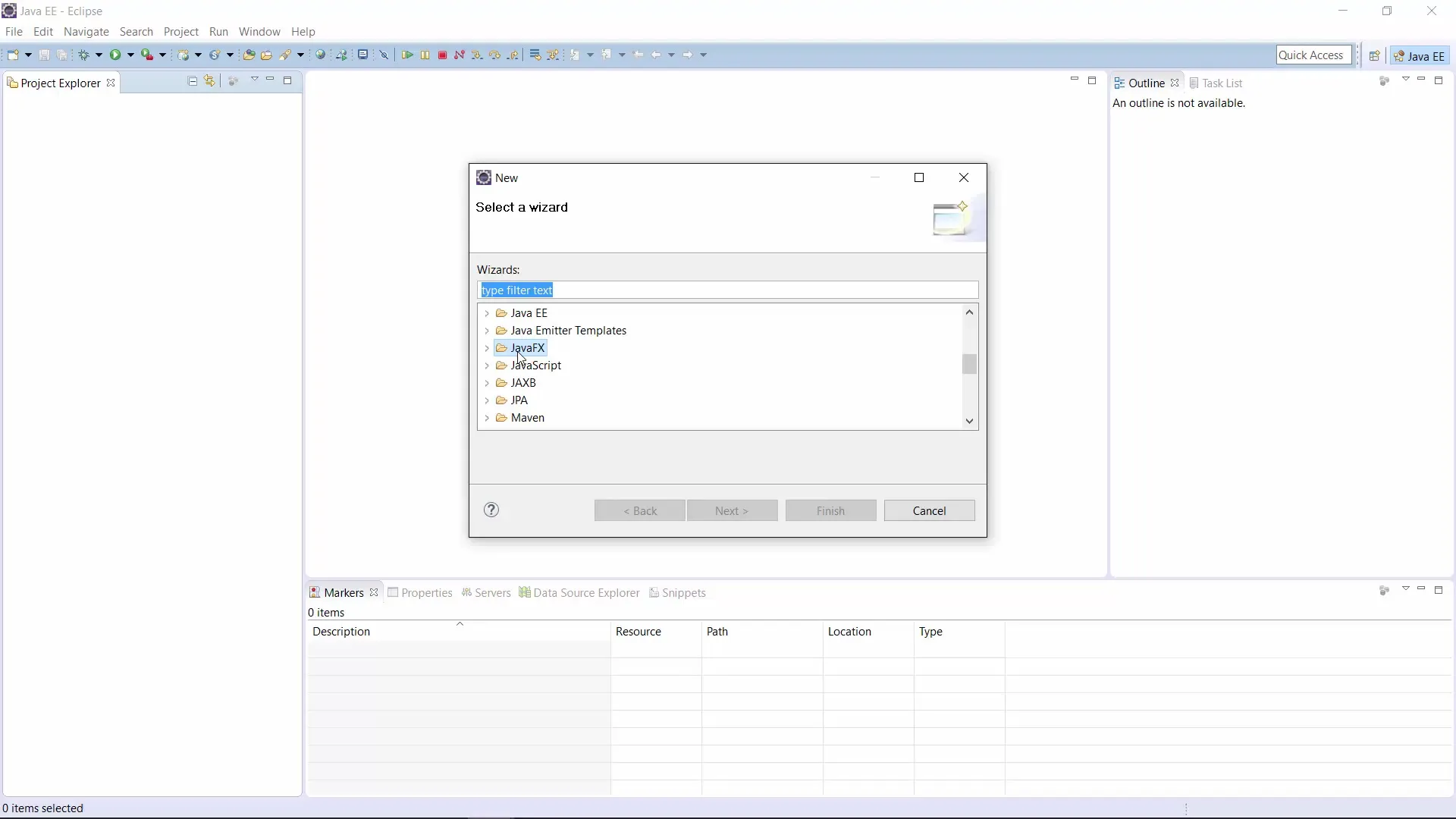Click the New file toolbar icon
Screen dimensions: 1456x819
[x=14, y=55]
